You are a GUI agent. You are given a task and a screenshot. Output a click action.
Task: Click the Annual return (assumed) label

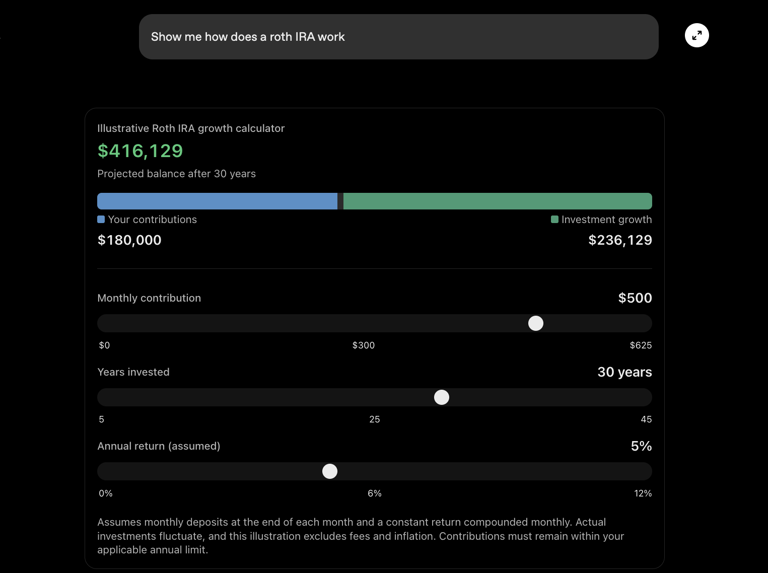159,446
